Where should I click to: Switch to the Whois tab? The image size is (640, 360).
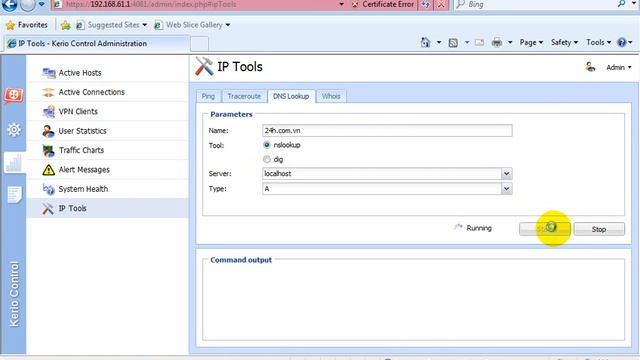pos(331,96)
